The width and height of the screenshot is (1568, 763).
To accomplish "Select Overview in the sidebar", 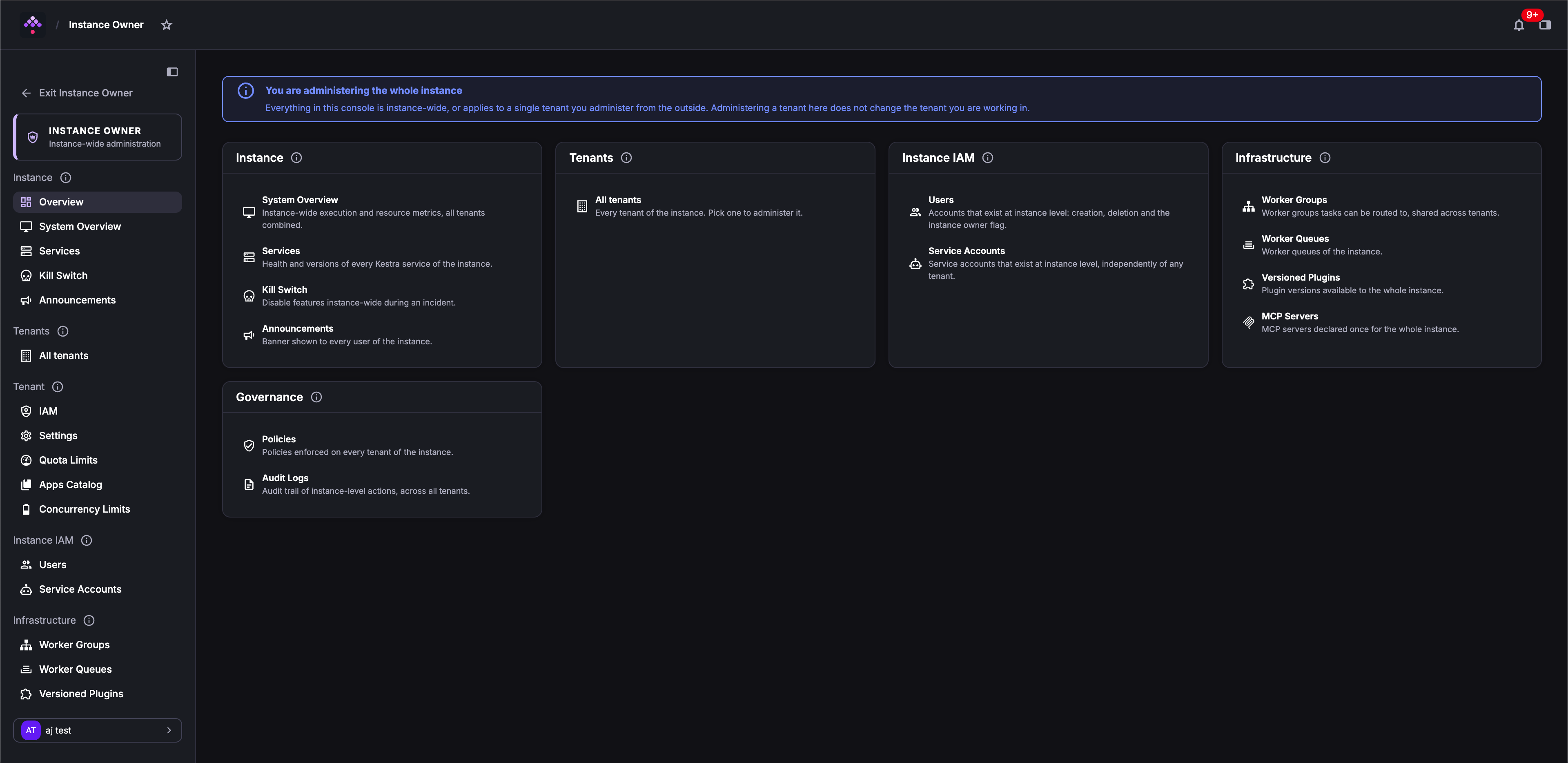I will click(98, 202).
